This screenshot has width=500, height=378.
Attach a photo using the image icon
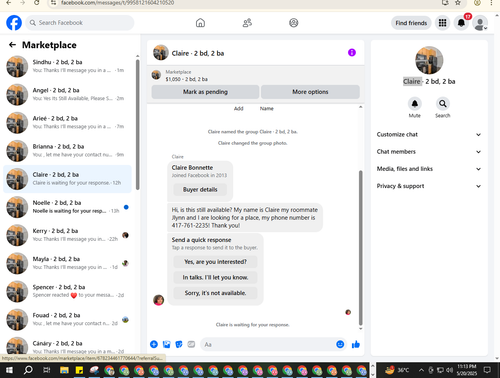pyautogui.click(x=166, y=344)
